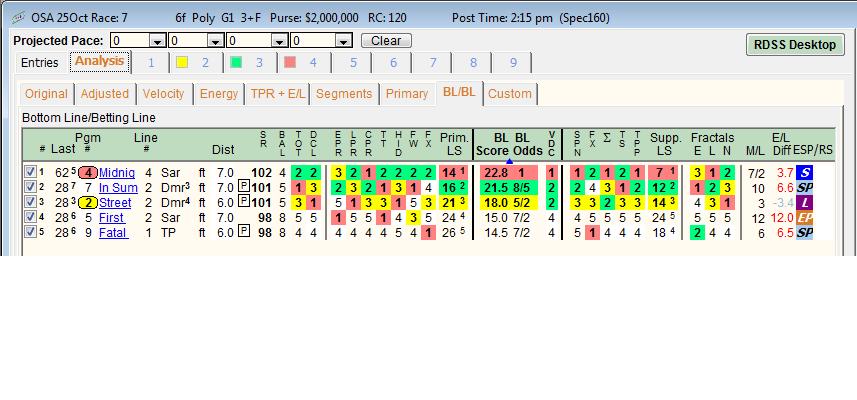Switch to the Primary sub-tab

pyautogui.click(x=407, y=94)
